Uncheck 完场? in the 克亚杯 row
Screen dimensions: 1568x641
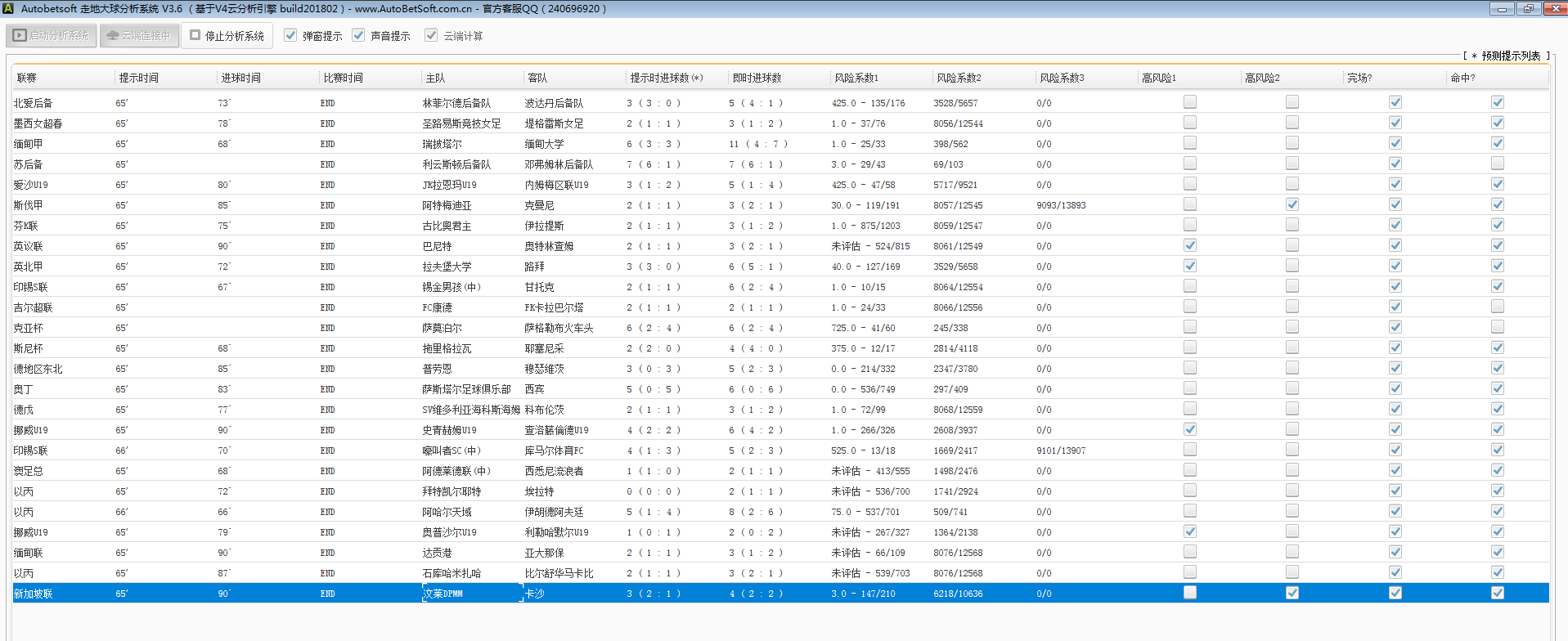click(1395, 327)
